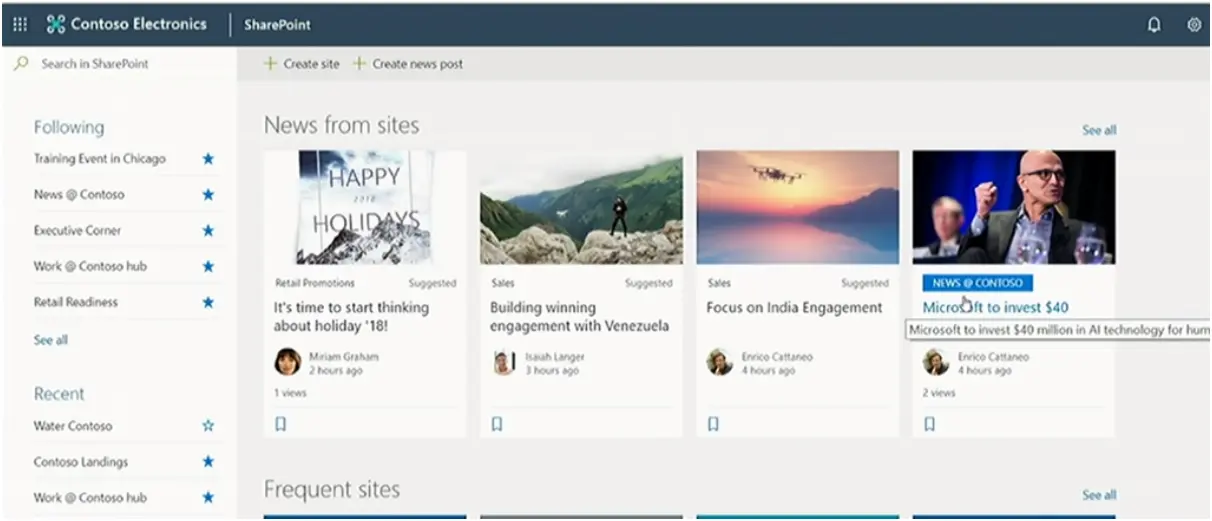1212x521 pixels.
Task: Open Training Event in Chicago site
Action: click(x=100, y=159)
